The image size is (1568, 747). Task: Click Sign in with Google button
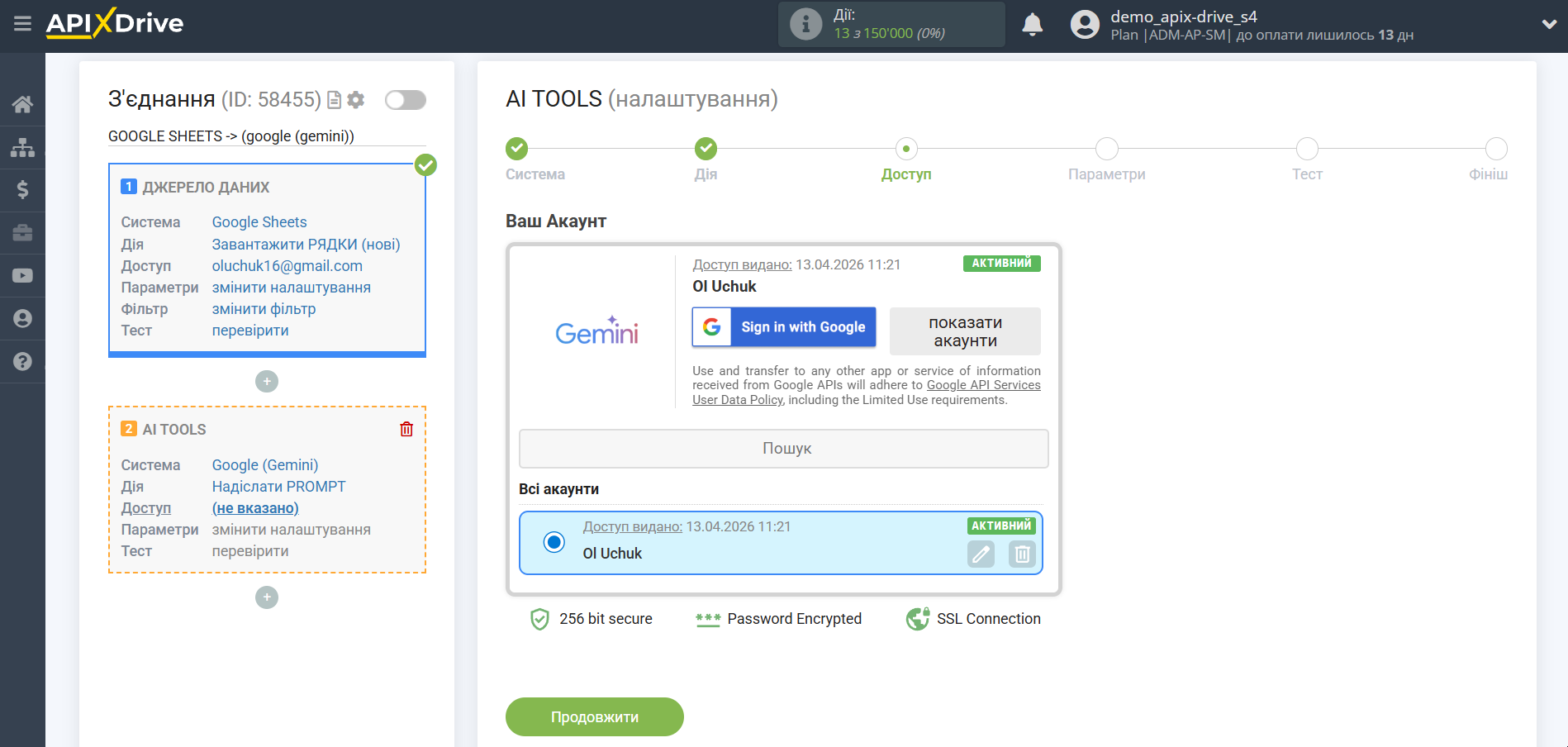click(x=784, y=327)
